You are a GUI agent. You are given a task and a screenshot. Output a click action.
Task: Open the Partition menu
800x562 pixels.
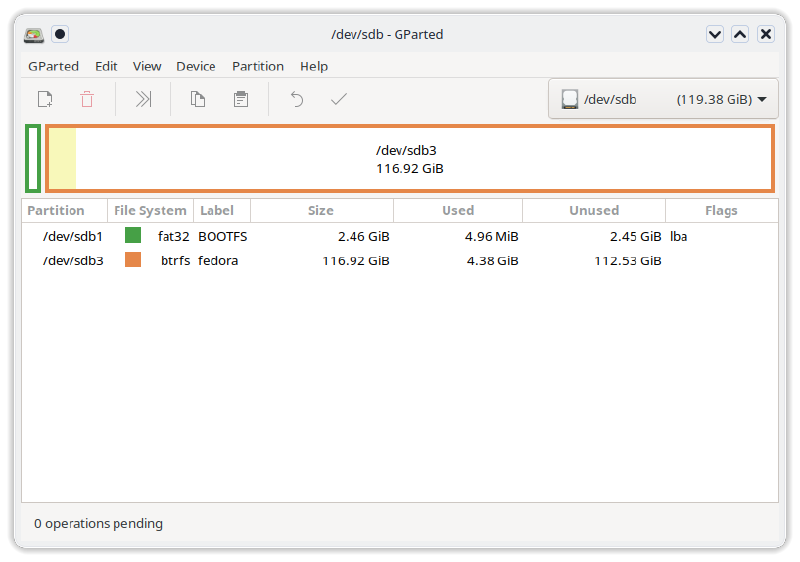coord(258,66)
